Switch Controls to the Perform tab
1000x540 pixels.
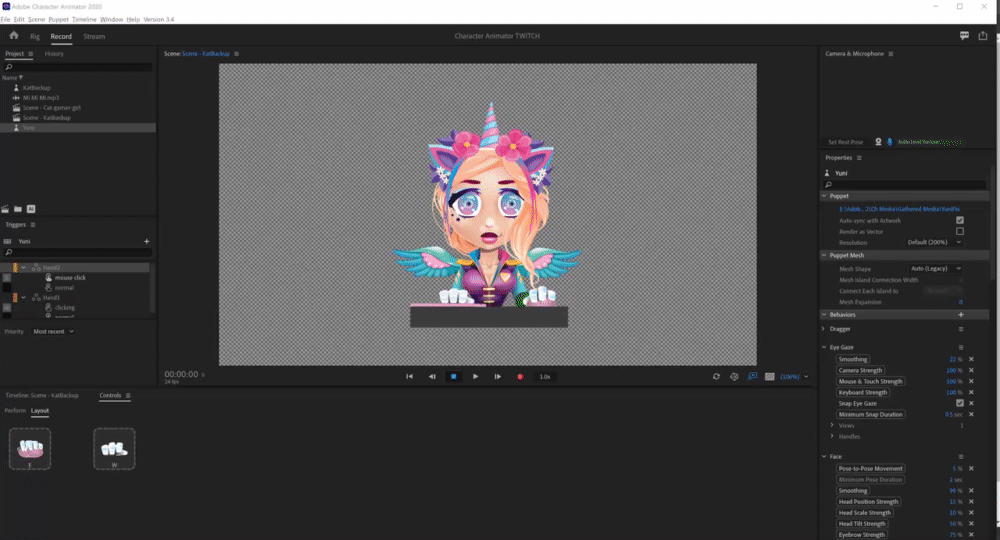pos(15,411)
